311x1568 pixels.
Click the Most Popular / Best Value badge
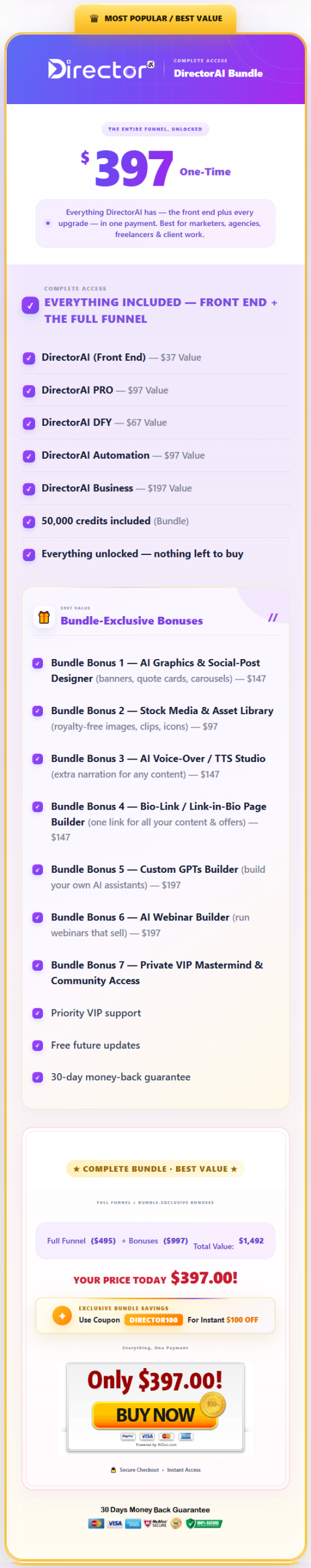tap(156, 18)
